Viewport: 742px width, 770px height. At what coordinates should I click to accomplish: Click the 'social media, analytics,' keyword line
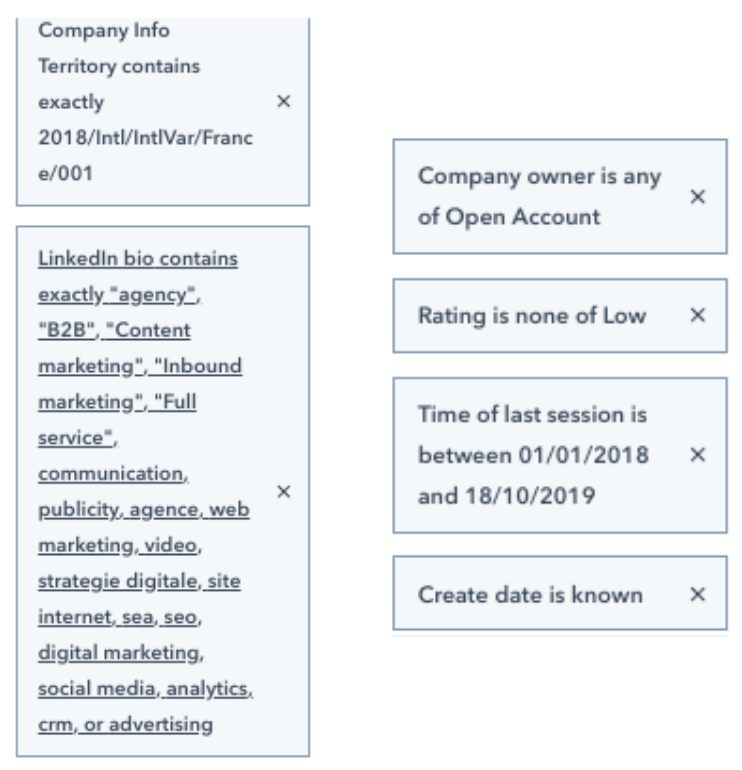pos(145,689)
